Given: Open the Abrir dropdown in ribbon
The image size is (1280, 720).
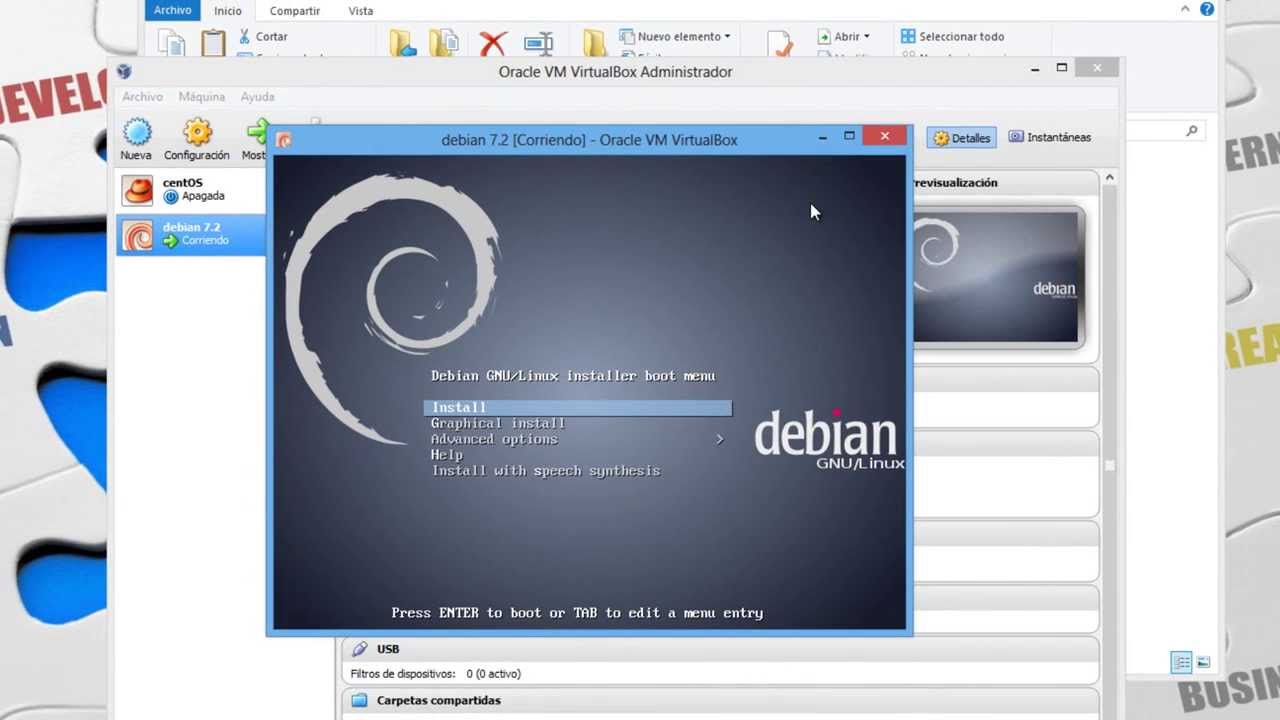Looking at the screenshot, I should click(x=844, y=36).
